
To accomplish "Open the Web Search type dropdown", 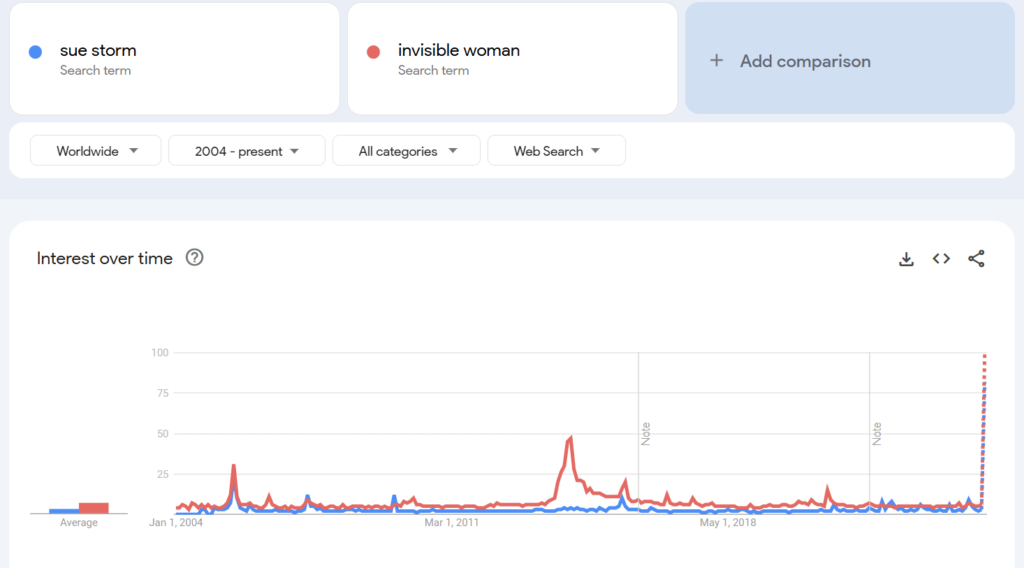I will coord(556,151).
